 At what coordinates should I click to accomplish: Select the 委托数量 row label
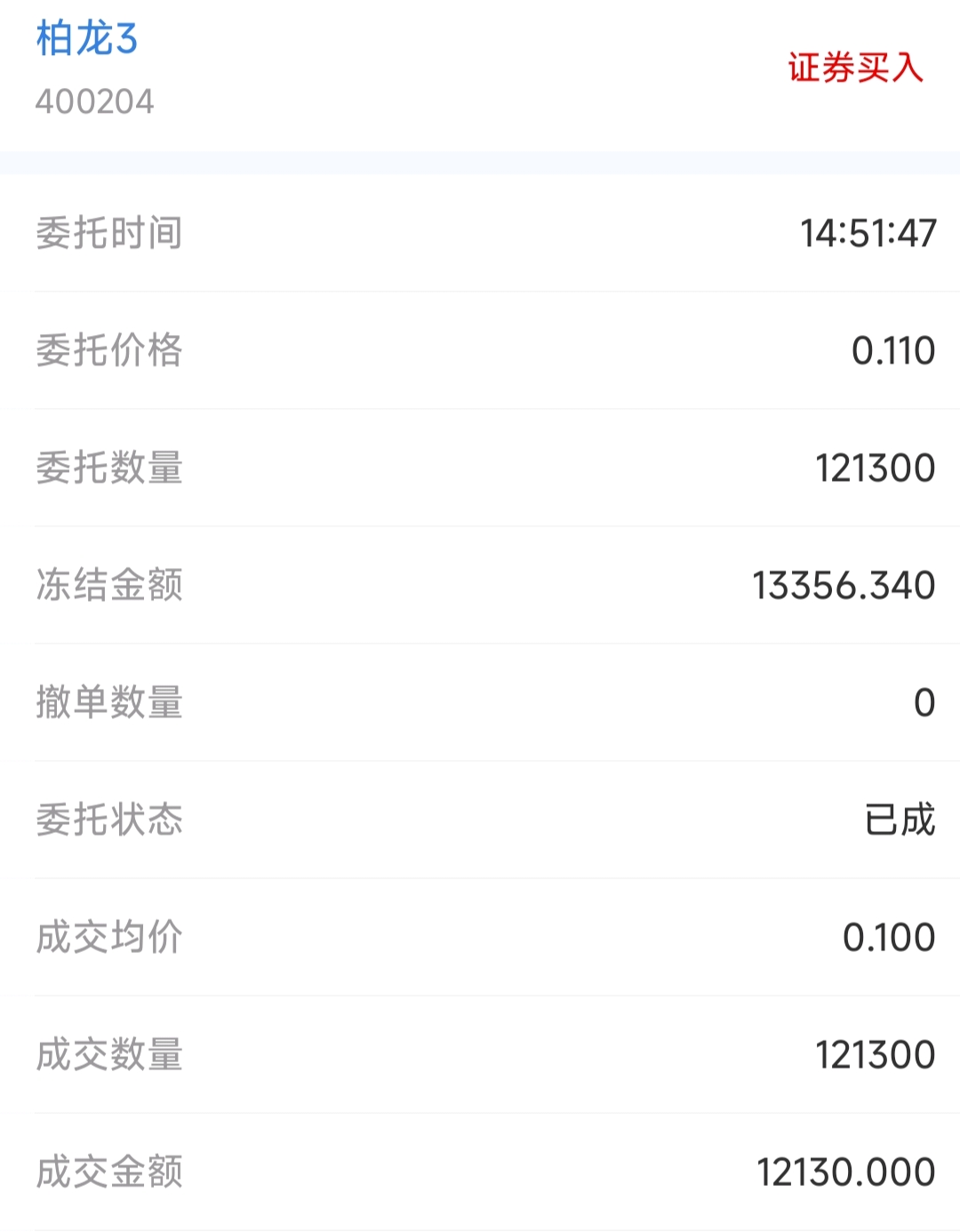(109, 468)
